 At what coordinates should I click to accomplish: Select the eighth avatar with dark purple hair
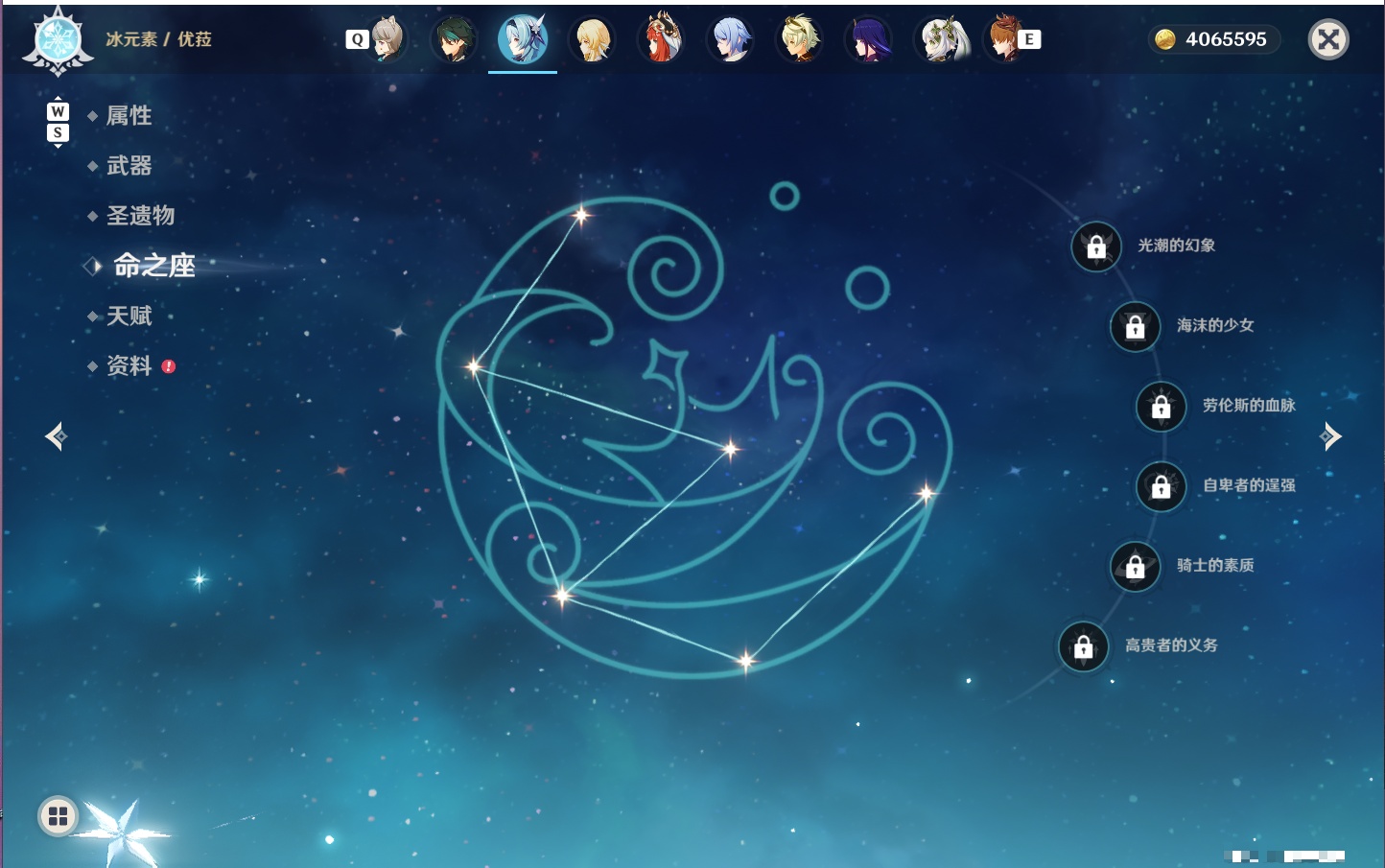click(x=868, y=39)
